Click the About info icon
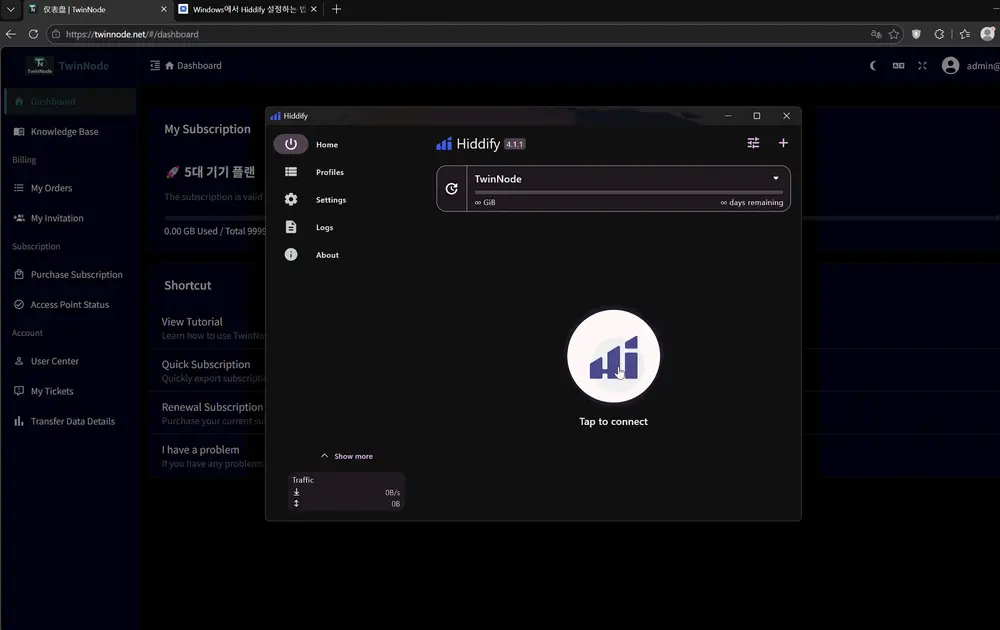The image size is (1000, 630). 291,254
